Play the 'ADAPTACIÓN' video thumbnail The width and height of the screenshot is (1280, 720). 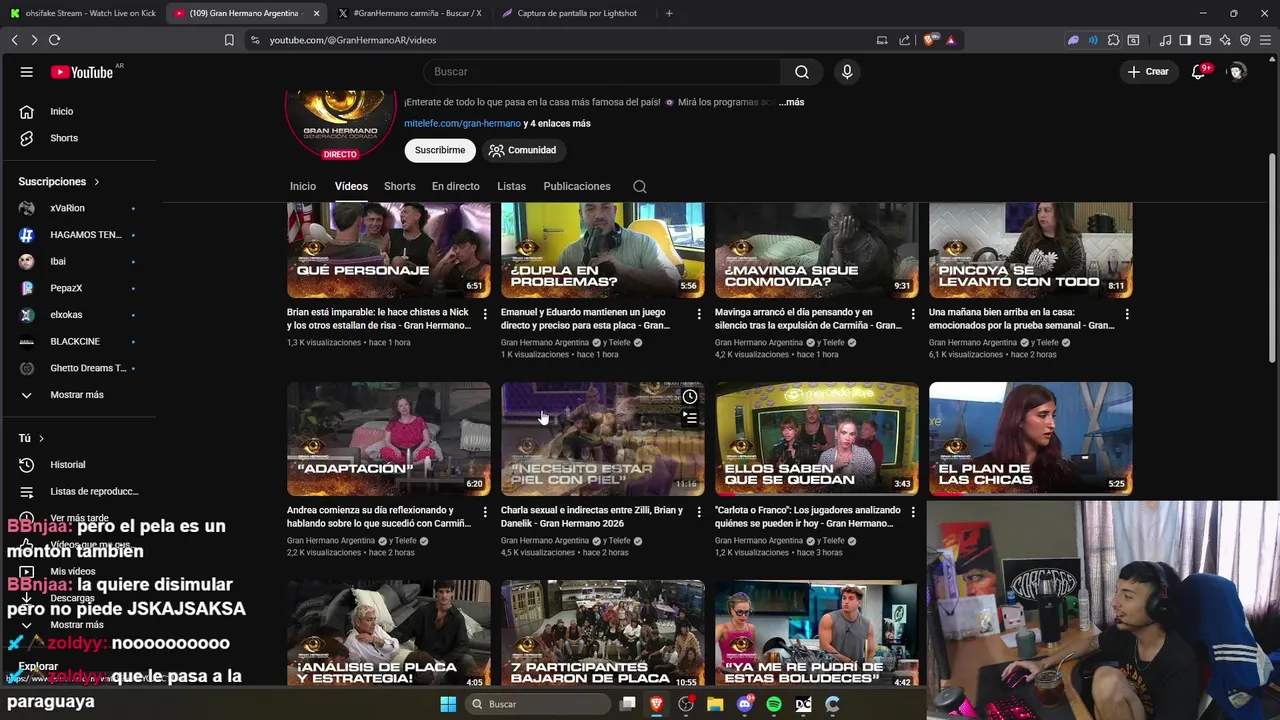pos(389,439)
